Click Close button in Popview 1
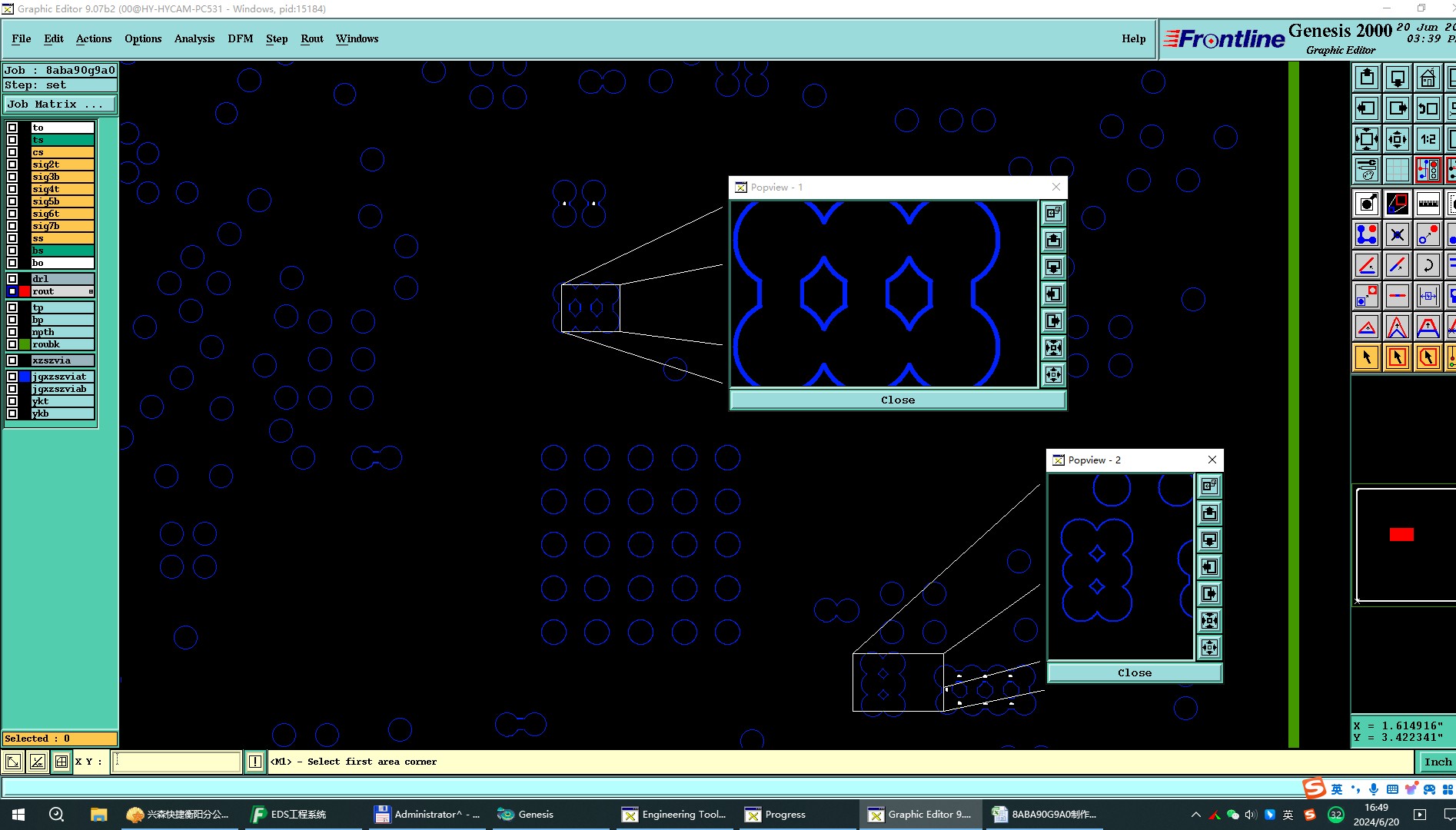This screenshot has width=1456, height=830. click(x=898, y=400)
